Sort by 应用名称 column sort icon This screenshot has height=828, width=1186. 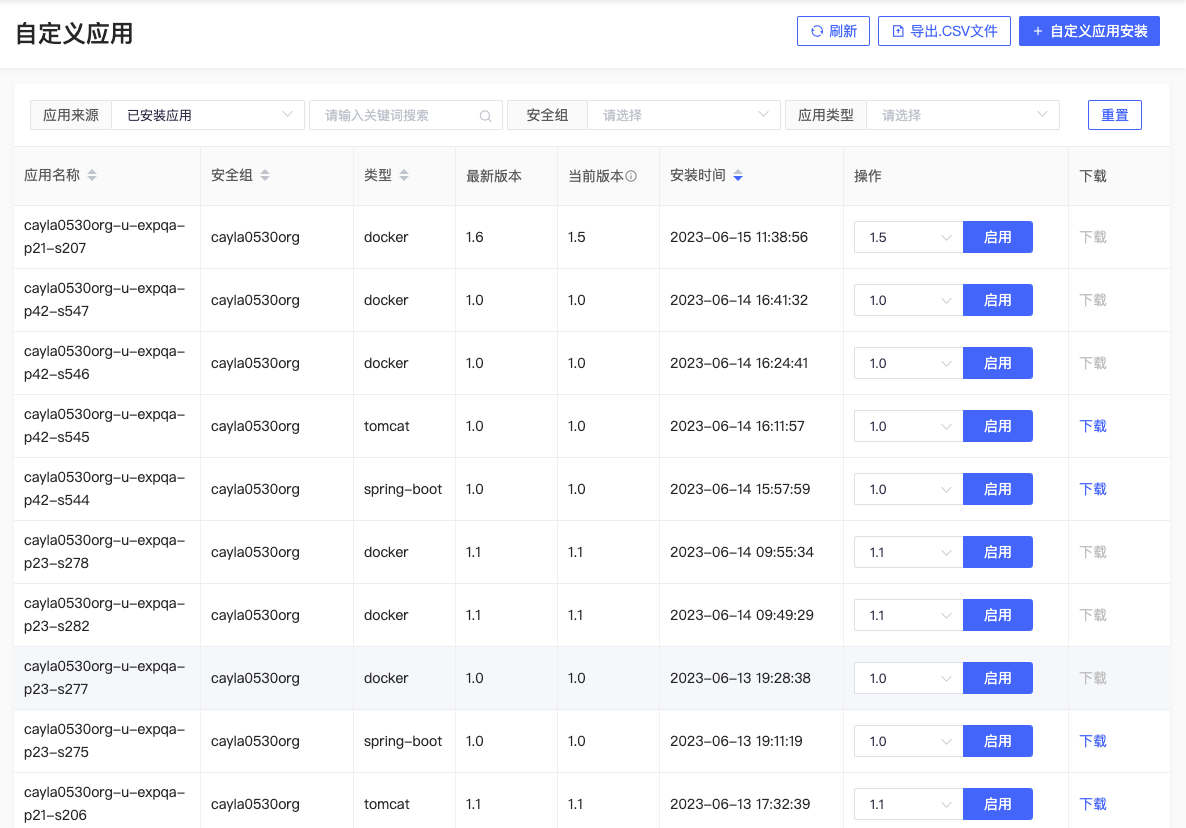[92, 175]
